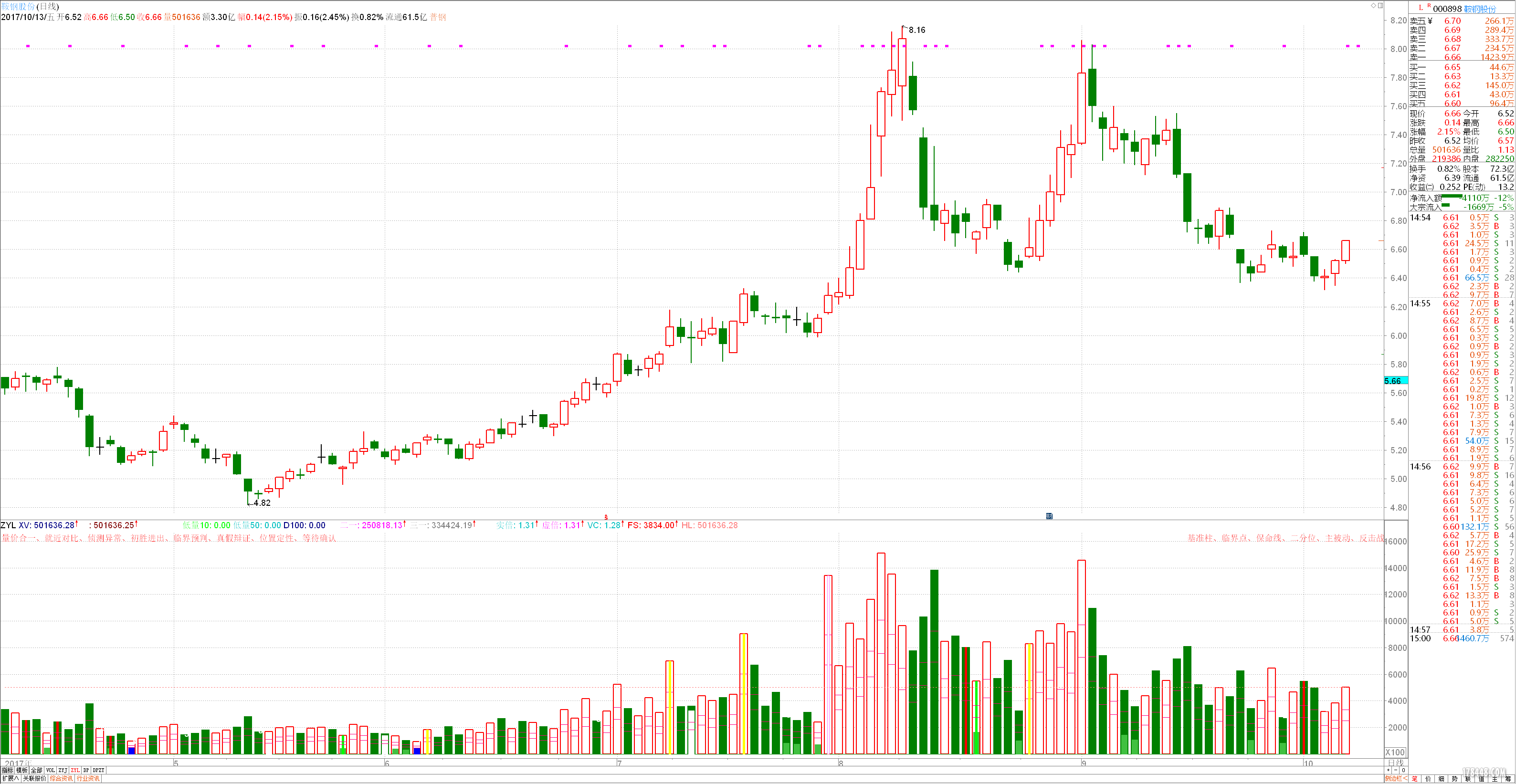Select the 主 tab in sidebar footer
The width and height of the screenshot is (1516, 784).
tap(1495, 778)
